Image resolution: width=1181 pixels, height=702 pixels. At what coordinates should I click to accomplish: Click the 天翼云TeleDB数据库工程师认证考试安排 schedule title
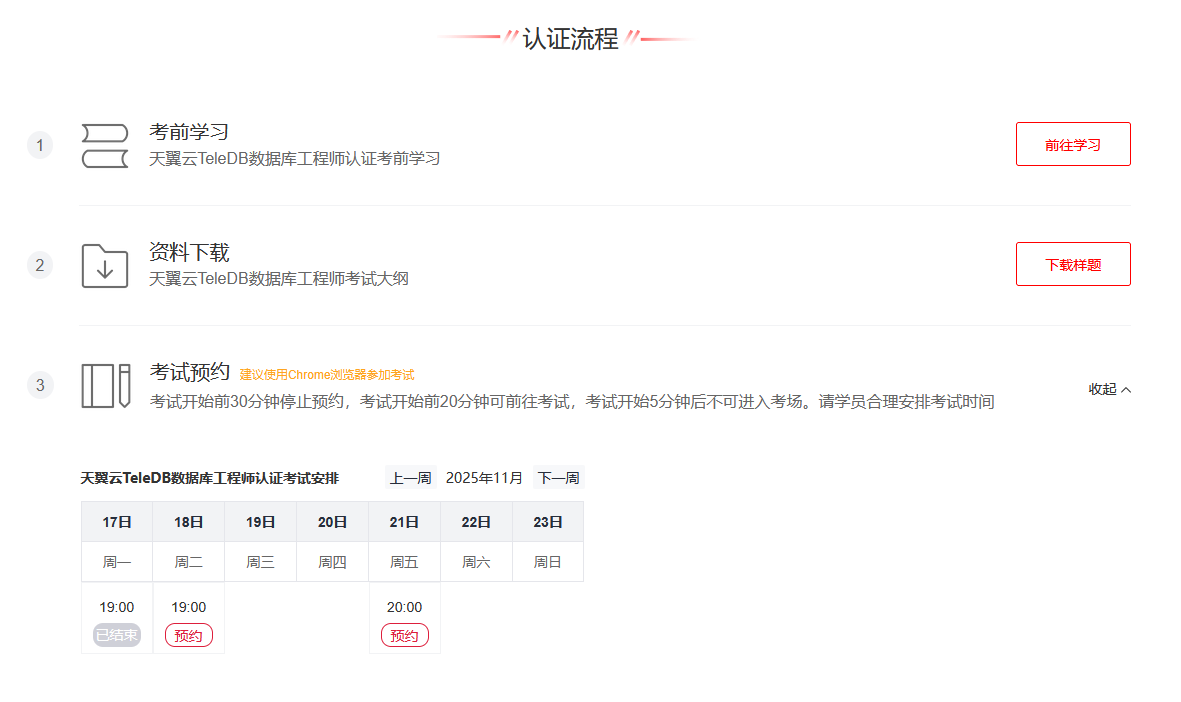pos(210,478)
